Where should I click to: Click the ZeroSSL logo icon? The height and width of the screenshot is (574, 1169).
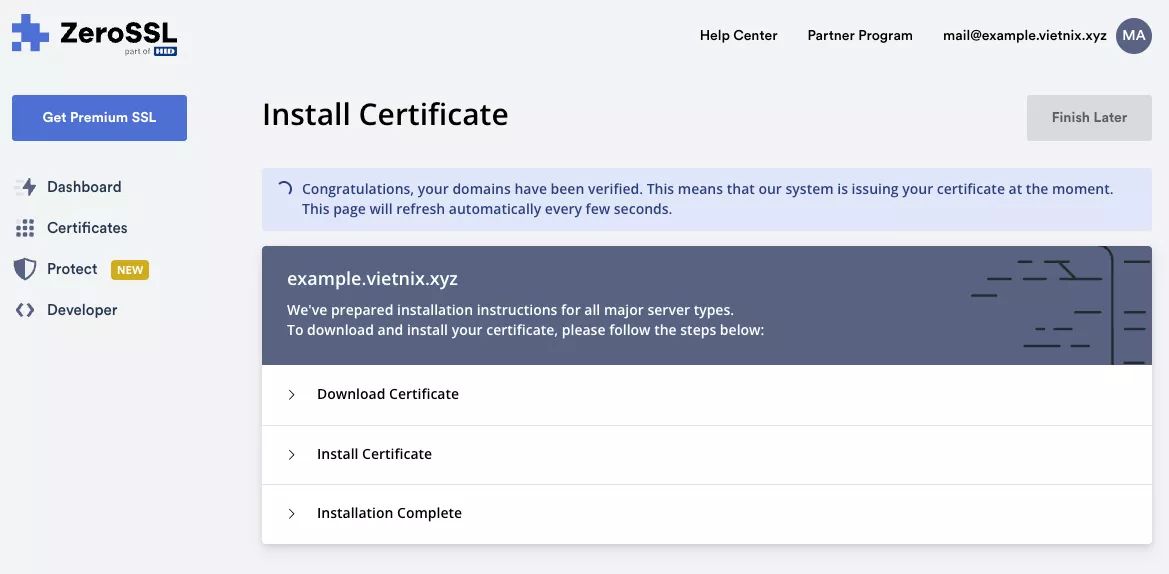click(30, 33)
